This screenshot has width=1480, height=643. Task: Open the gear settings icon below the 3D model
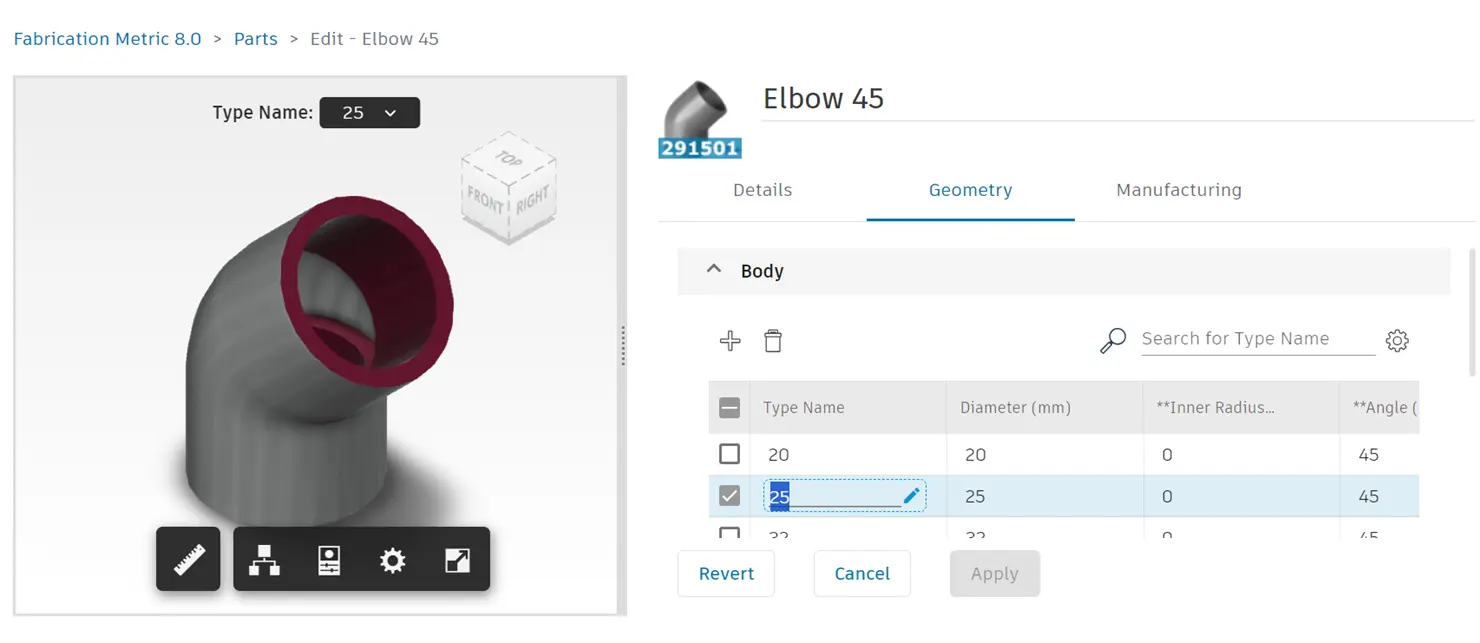point(393,559)
